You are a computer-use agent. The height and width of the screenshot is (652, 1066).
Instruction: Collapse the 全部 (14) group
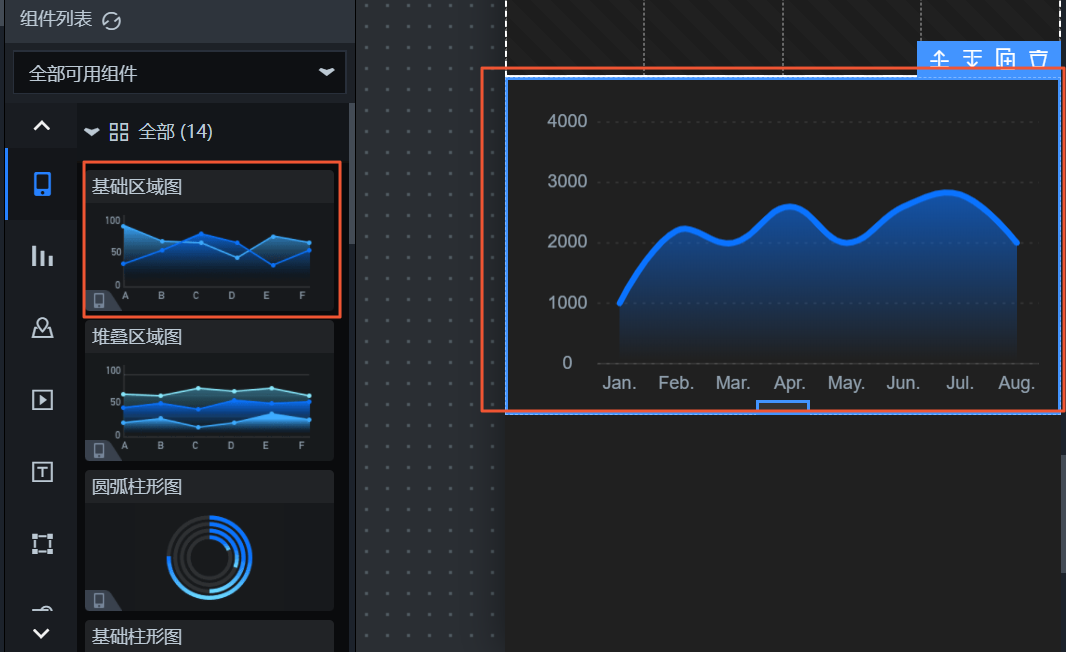coord(92,132)
